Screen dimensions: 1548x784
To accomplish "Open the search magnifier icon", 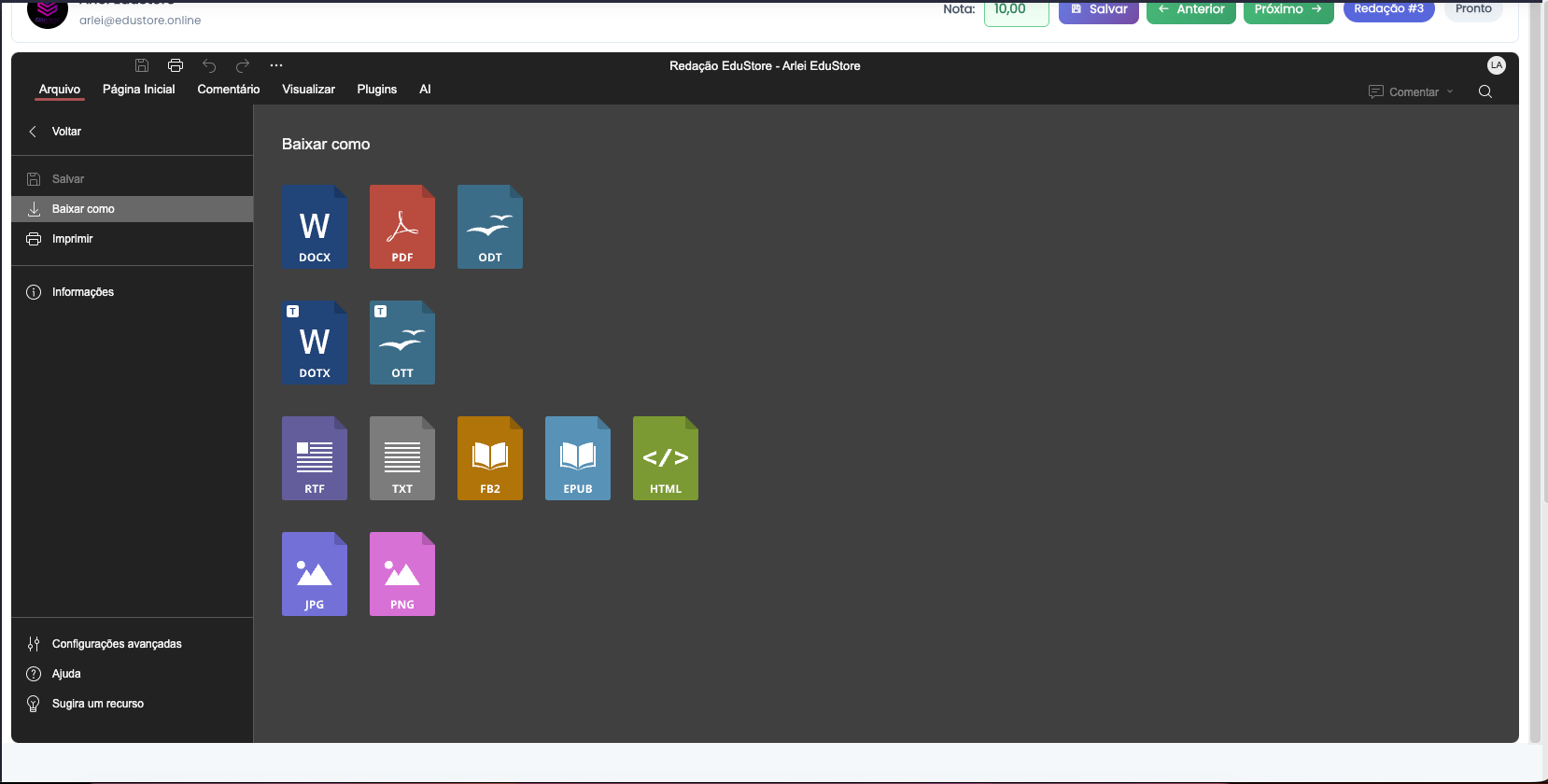I will (x=1485, y=91).
